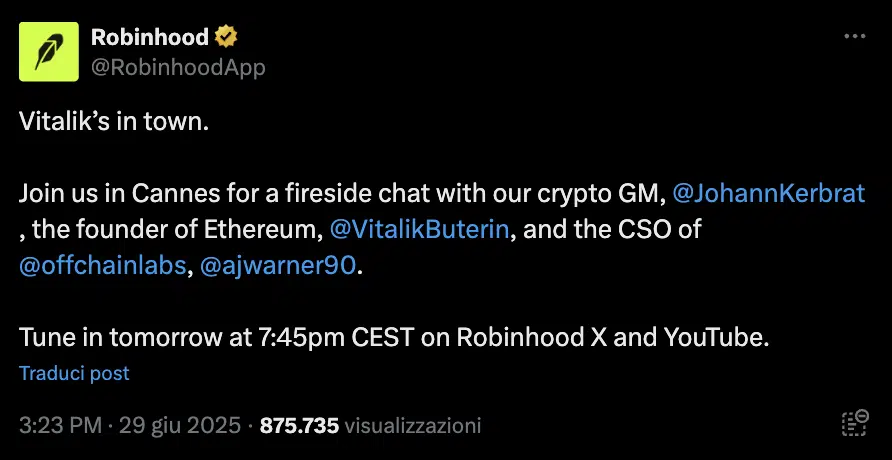The width and height of the screenshot is (892, 460).
Task: Open the @ajwarner90 mention
Action: click(x=284, y=267)
